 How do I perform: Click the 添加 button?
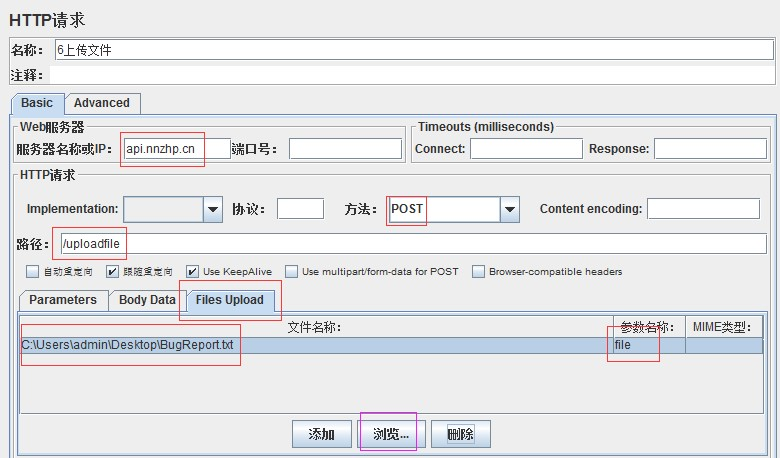pos(321,434)
